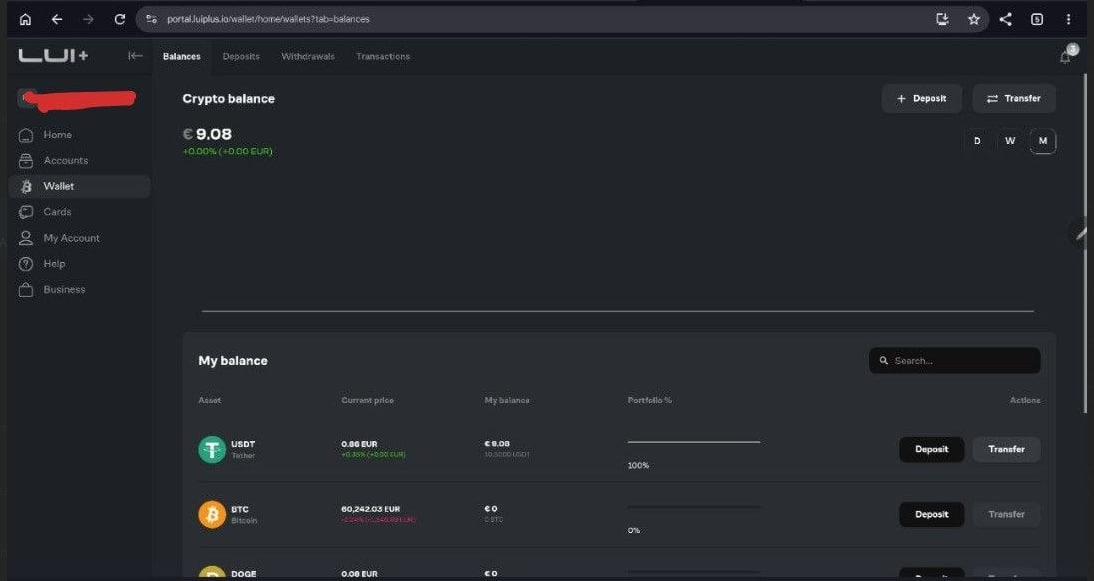Click the Wallet bitcoin sidebar icon
1094x581 pixels.
[26, 186]
